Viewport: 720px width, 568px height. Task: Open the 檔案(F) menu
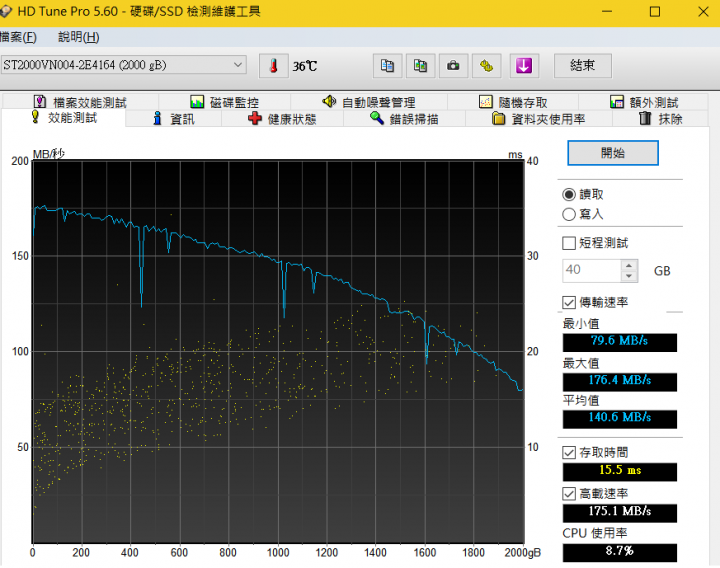[18, 37]
